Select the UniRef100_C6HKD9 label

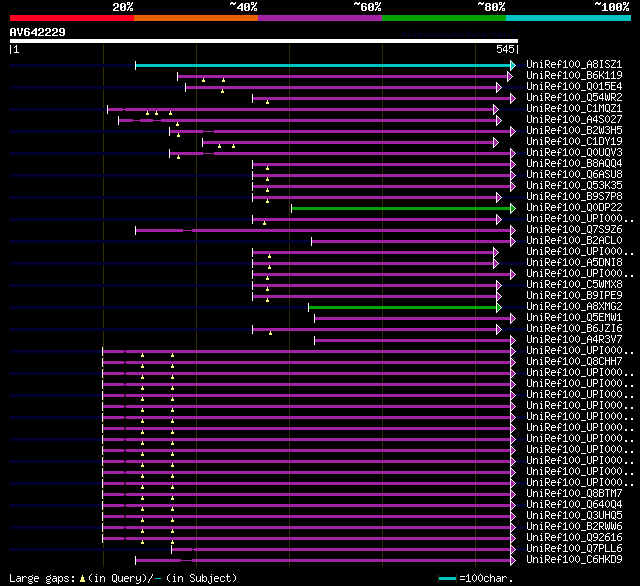(574, 560)
